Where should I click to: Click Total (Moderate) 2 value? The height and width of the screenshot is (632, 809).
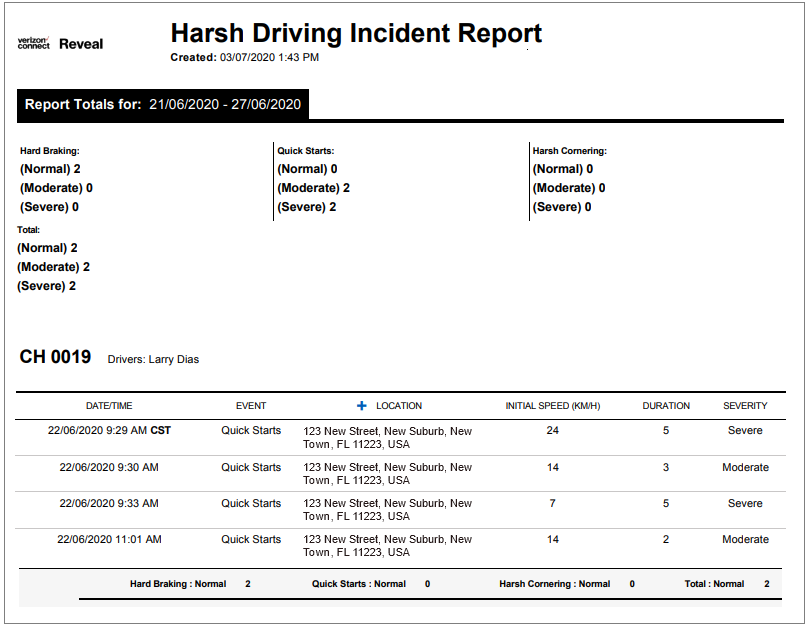[53, 267]
